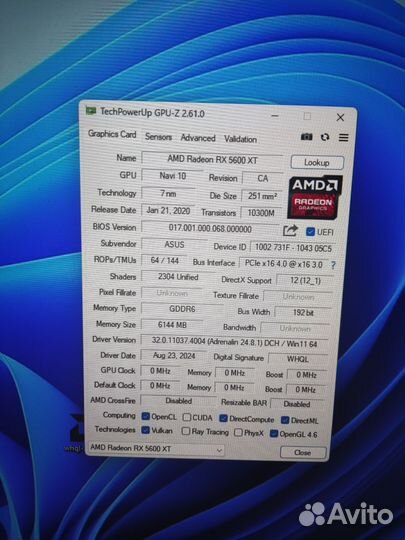Toggle the UEFI checkbox
This screenshot has height=540, width=405.
click(310, 231)
